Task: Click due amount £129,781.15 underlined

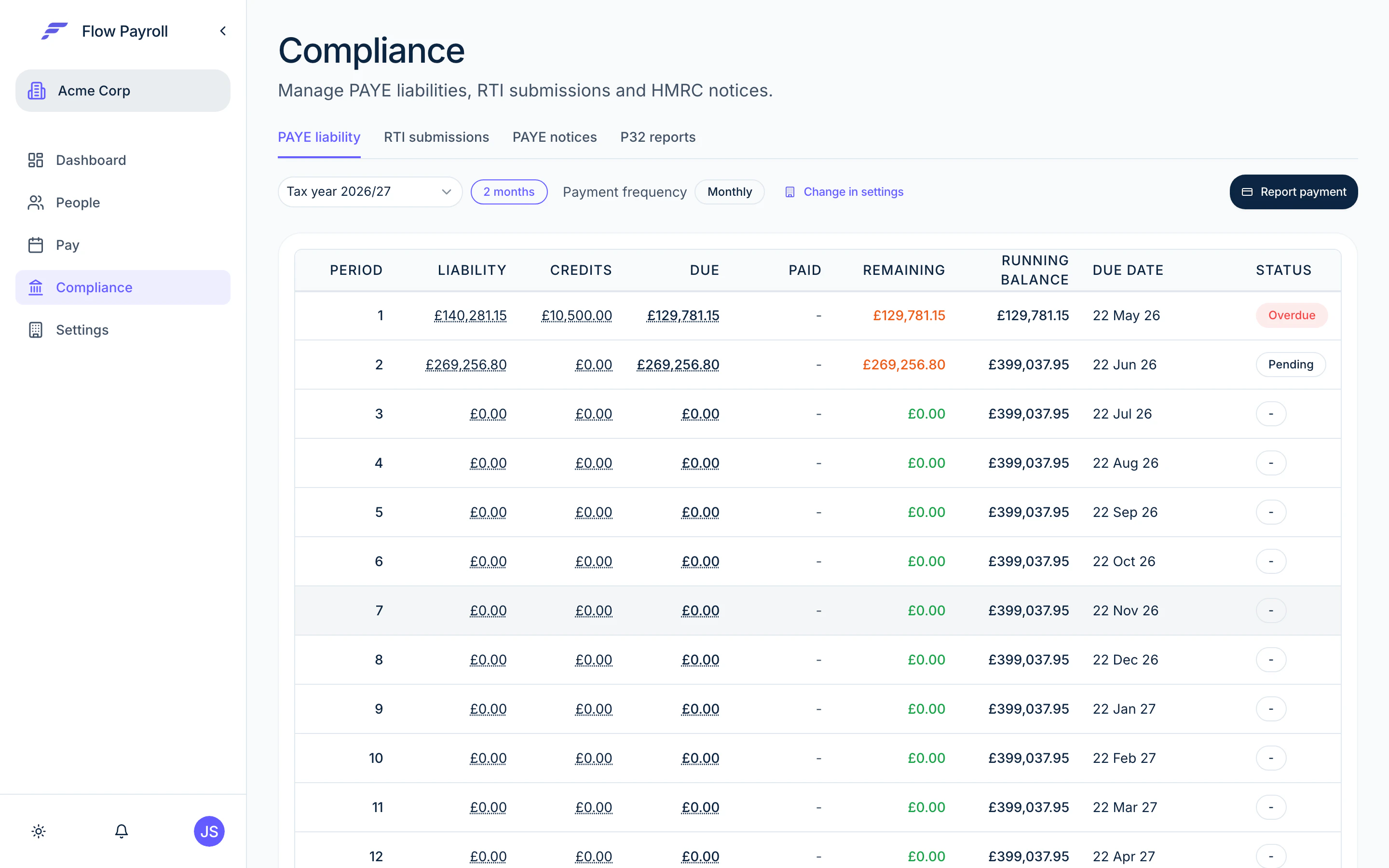Action: [683, 315]
